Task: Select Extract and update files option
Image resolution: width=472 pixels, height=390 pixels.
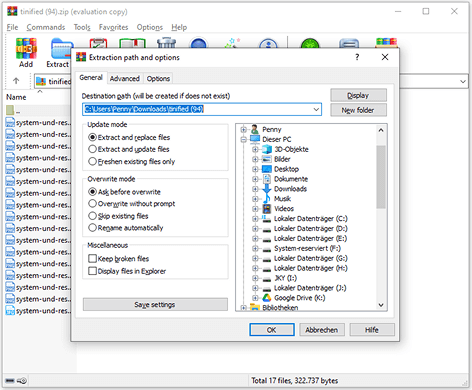Action: click(129, 149)
